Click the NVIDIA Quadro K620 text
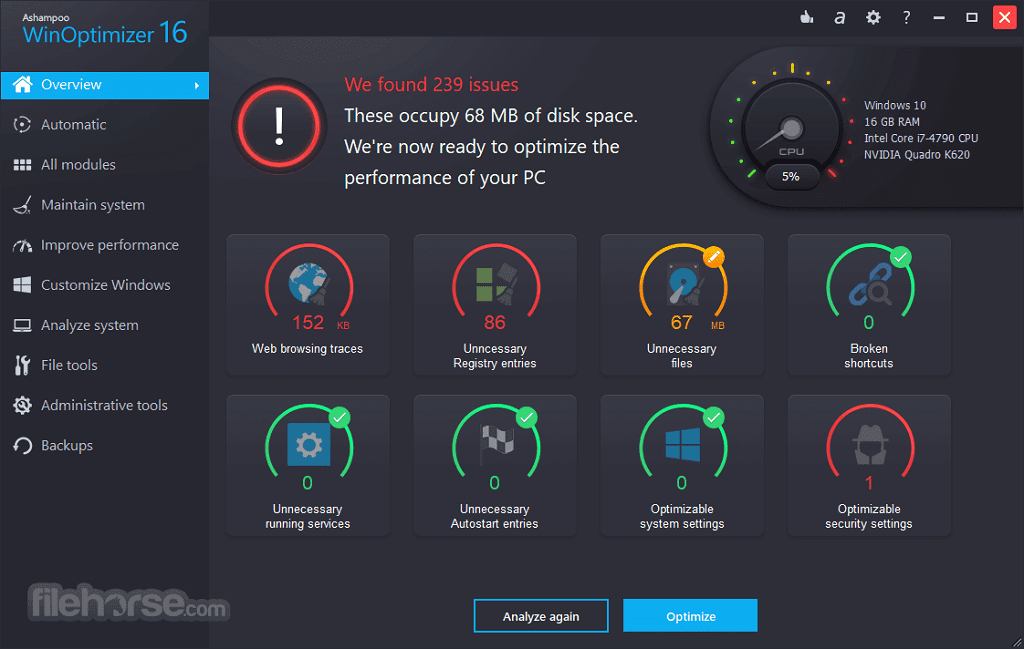The image size is (1024, 649). coord(917,155)
